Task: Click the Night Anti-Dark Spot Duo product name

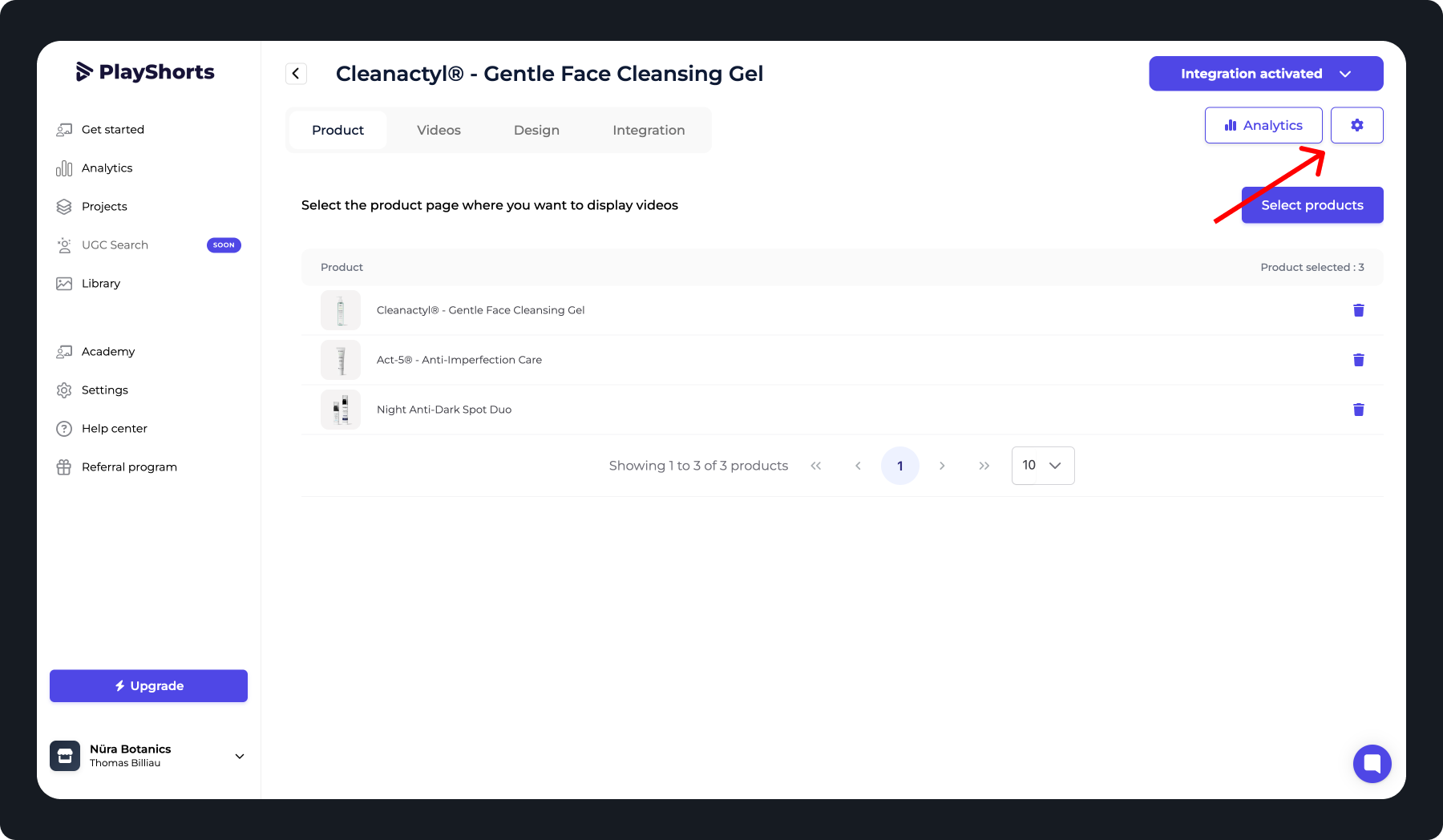Action: click(444, 410)
